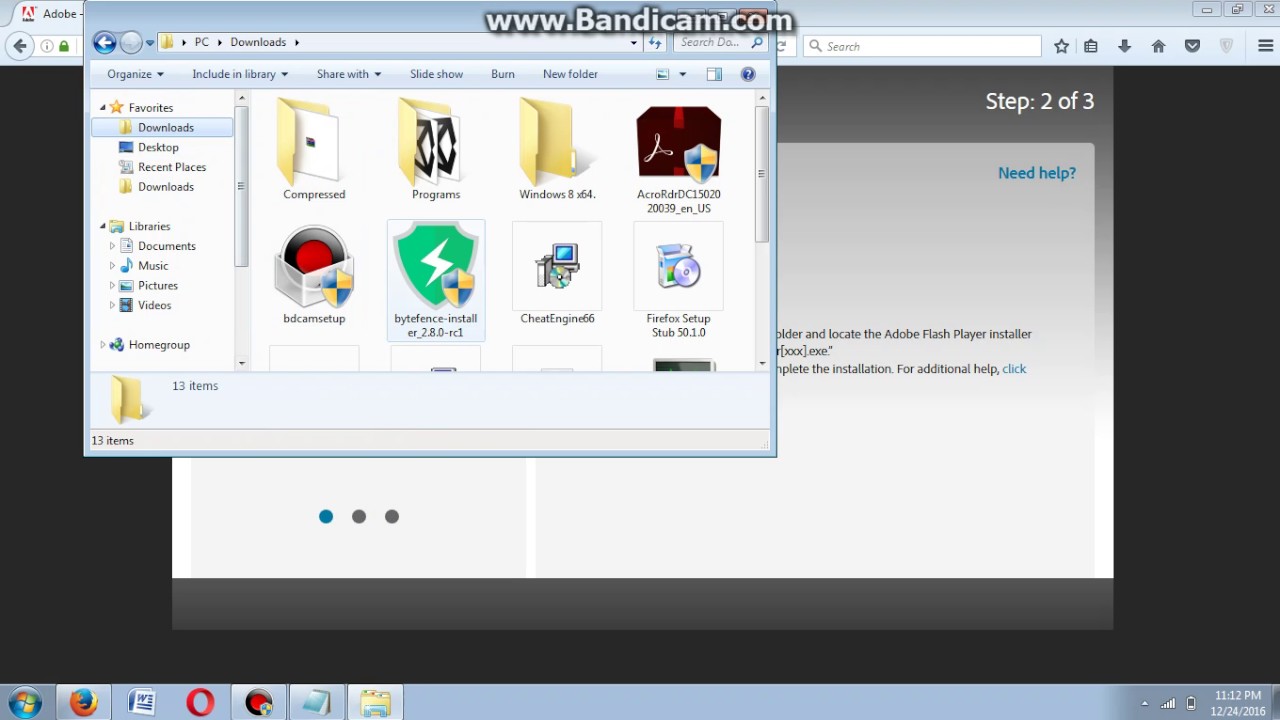The width and height of the screenshot is (1280, 720).
Task: Select Firefox Setup Stub 50.1.0 file
Action: pos(678,281)
